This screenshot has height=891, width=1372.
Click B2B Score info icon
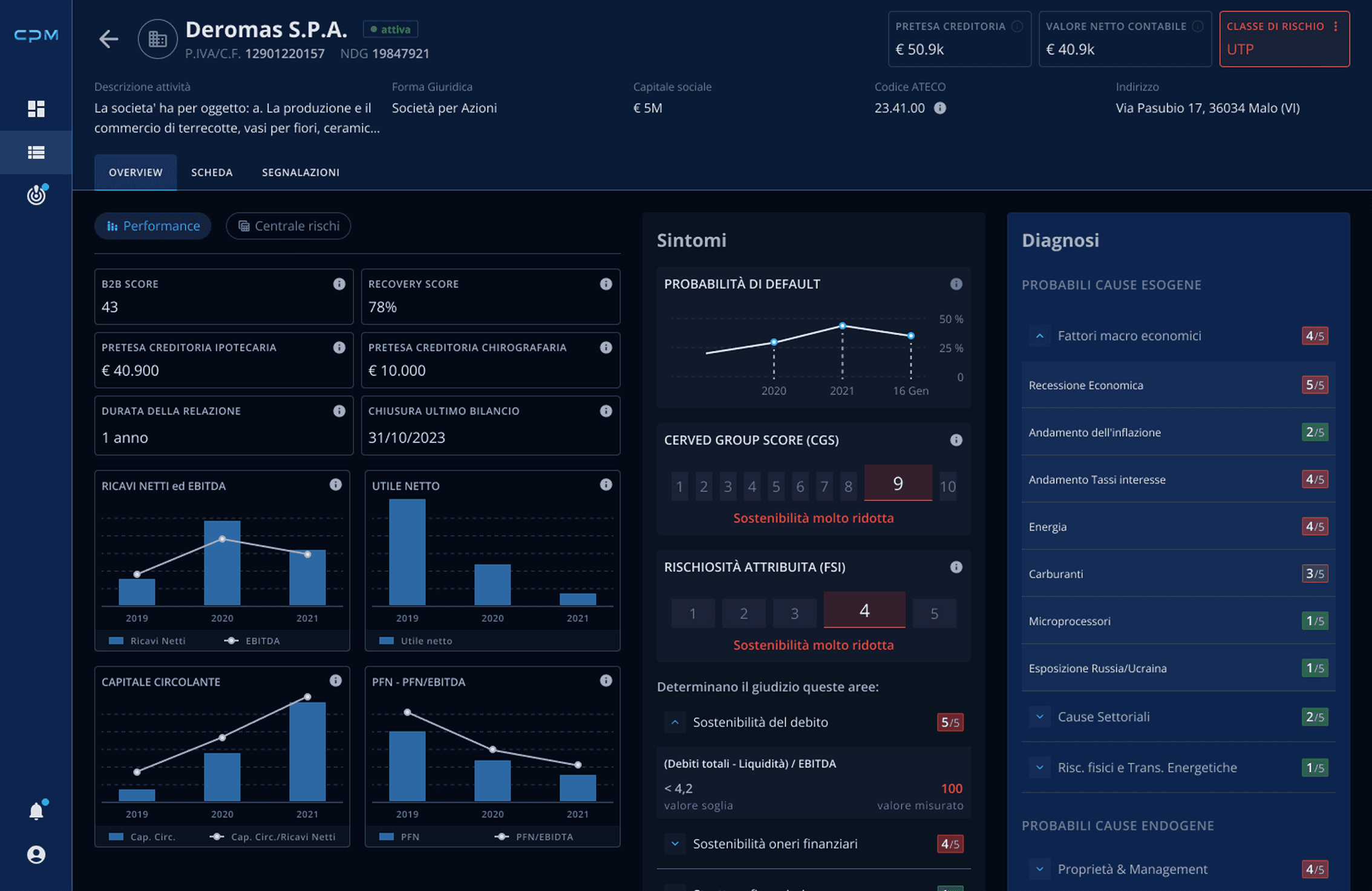[339, 284]
